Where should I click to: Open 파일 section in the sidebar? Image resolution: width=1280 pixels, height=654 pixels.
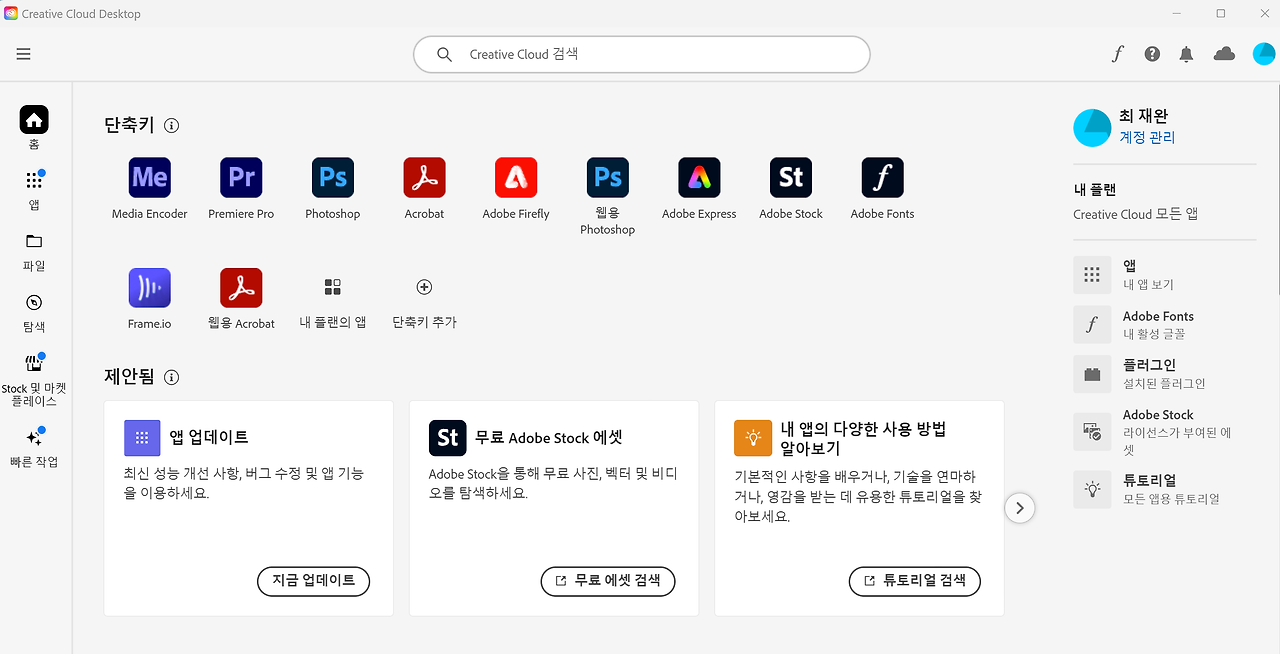34,252
